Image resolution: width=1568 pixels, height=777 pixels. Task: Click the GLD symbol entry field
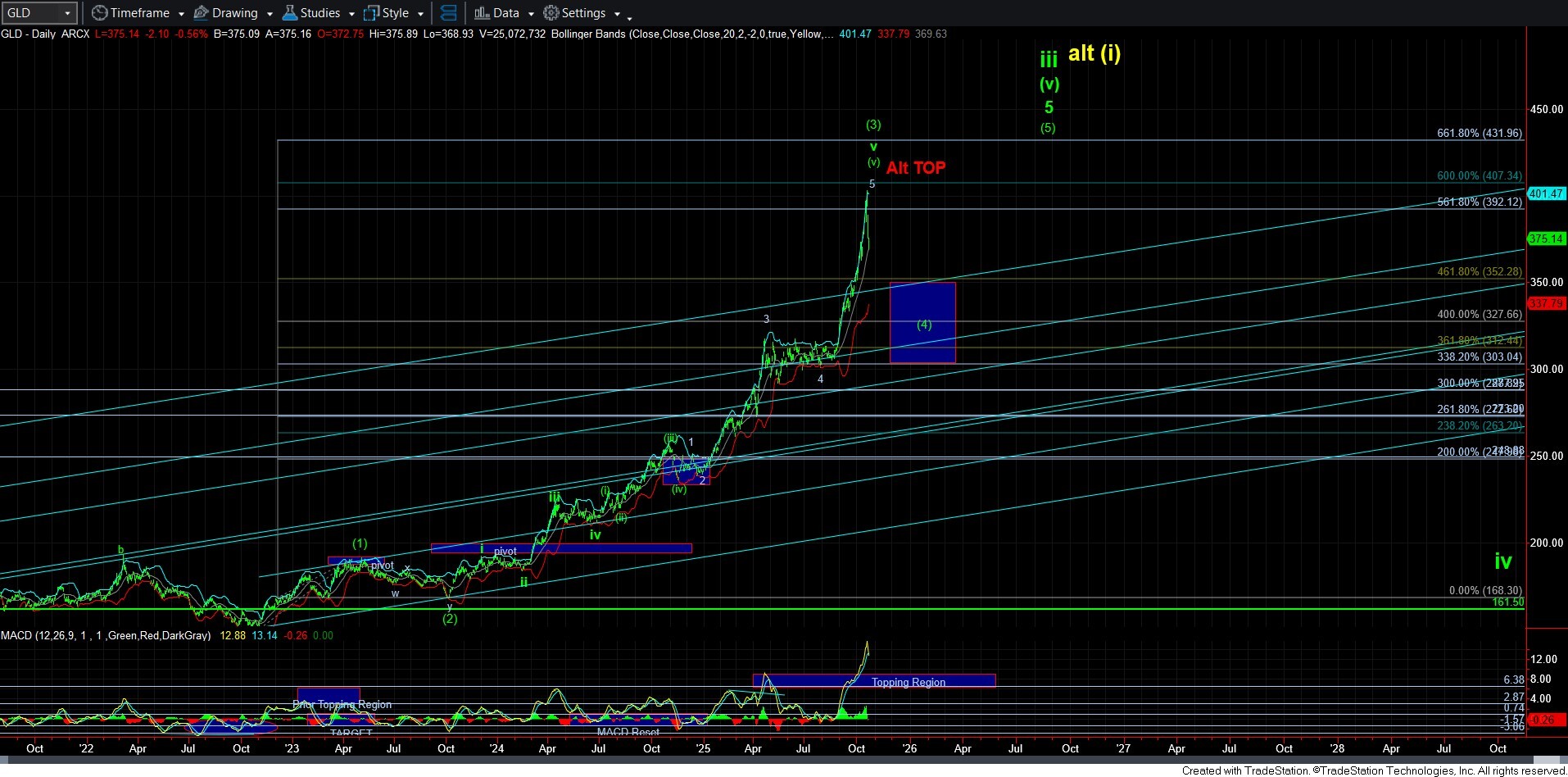[x=29, y=13]
